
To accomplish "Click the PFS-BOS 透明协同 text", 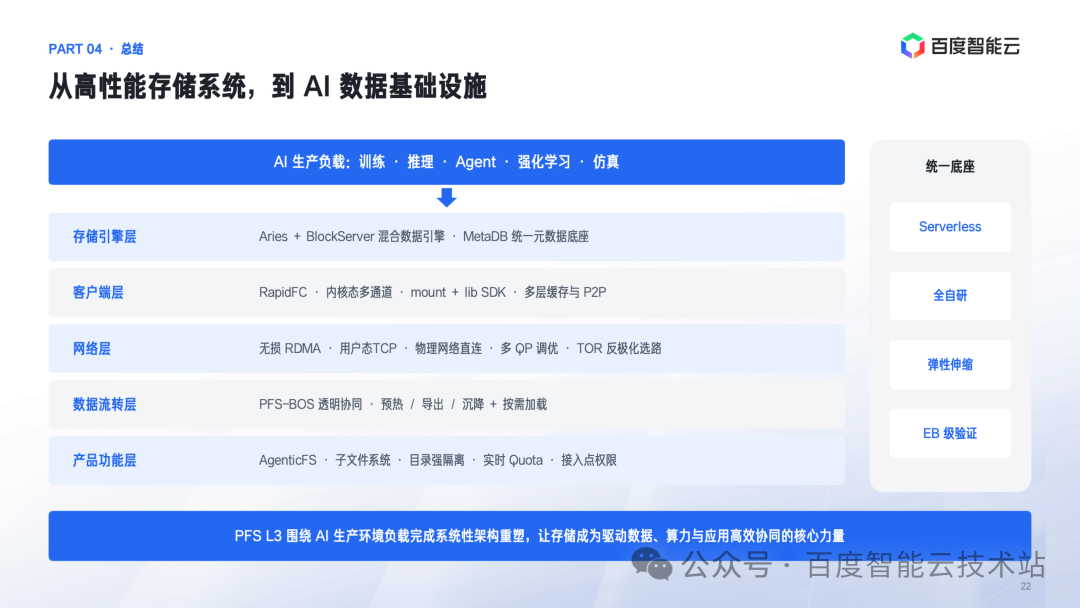I will pos(311,404).
